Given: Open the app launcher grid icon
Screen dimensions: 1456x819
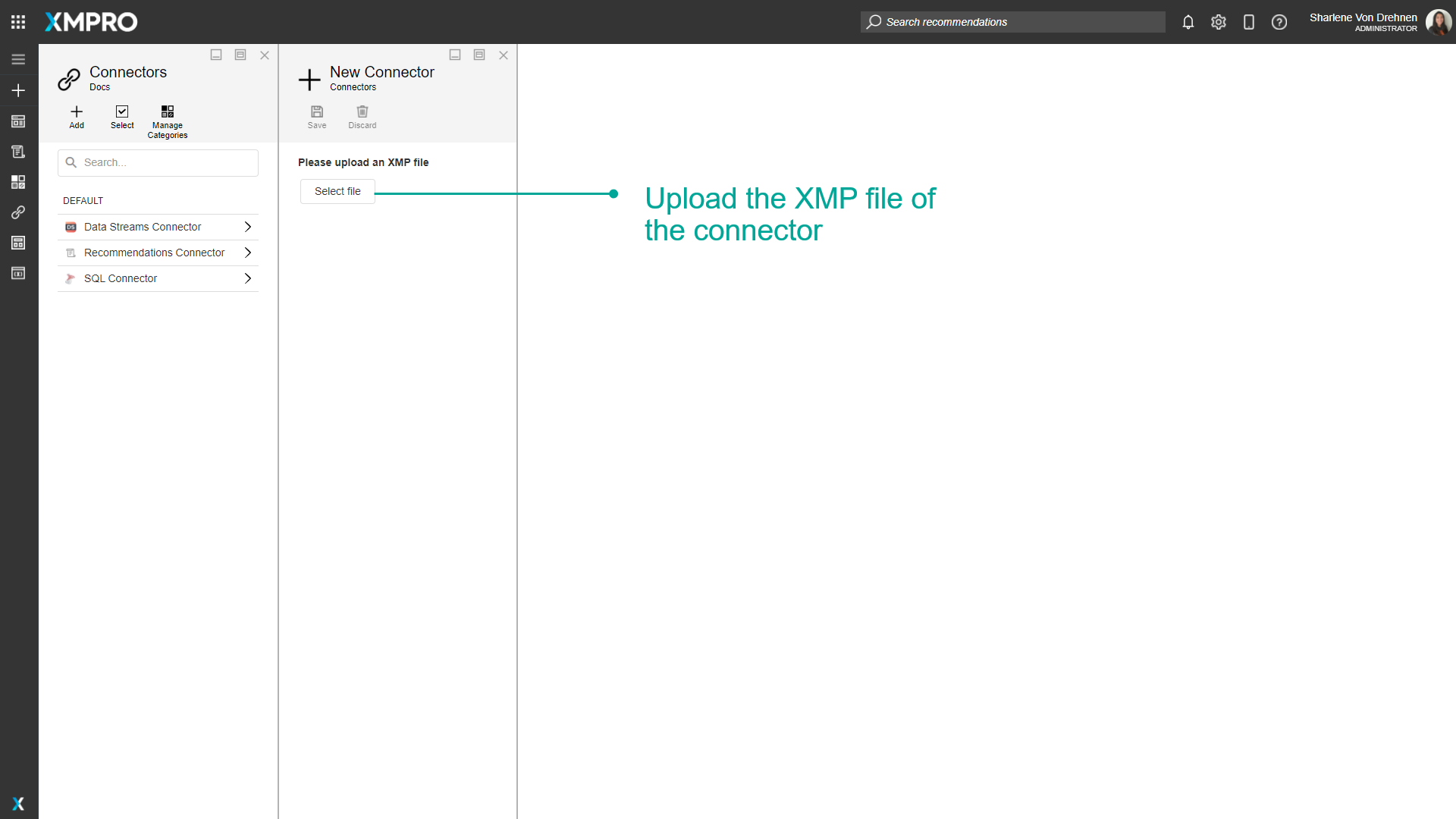Looking at the screenshot, I should pyautogui.click(x=18, y=22).
